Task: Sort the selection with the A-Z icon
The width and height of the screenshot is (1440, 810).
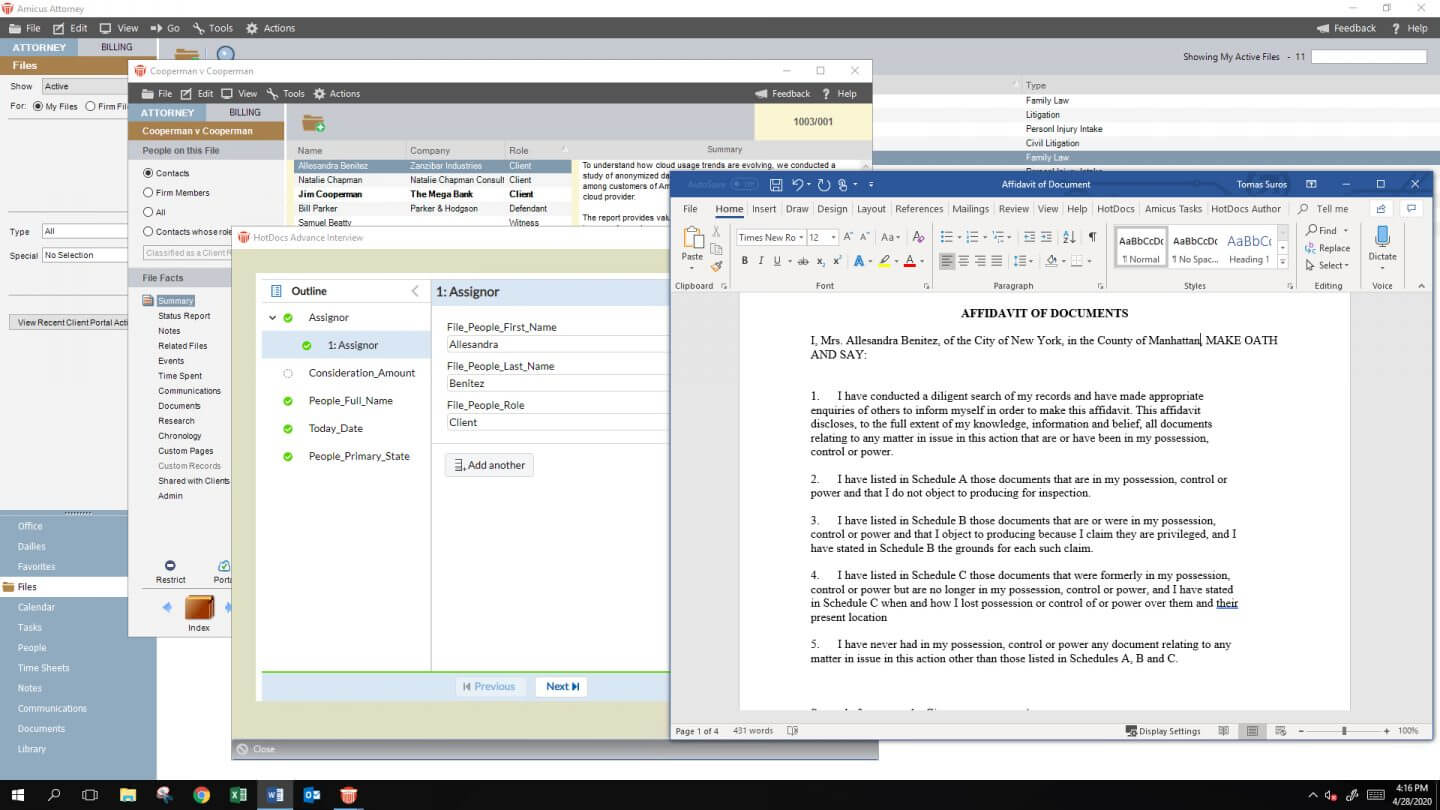Action: tap(1069, 237)
